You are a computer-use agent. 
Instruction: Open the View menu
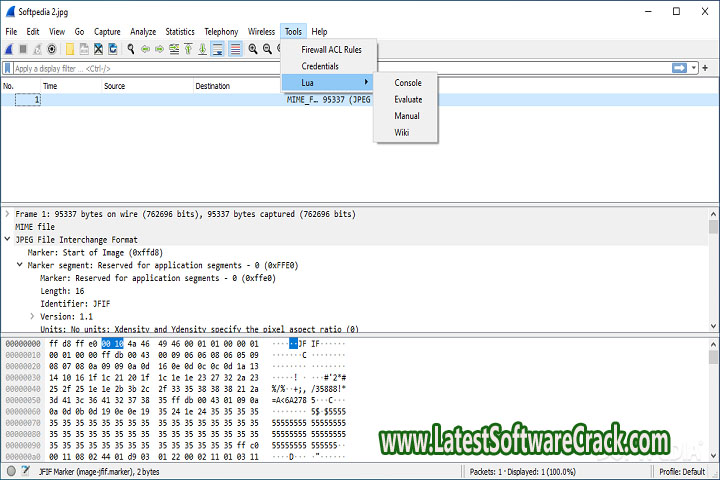[x=57, y=32]
